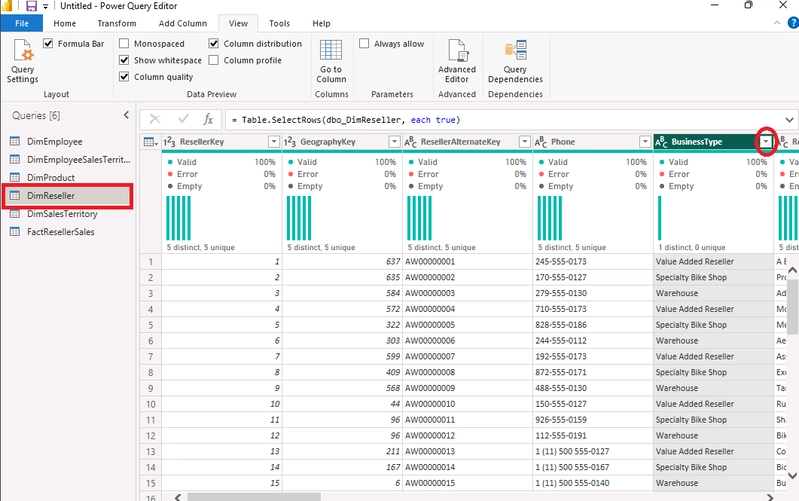Open BusinessType column filter dropdown
The image size is (799, 501).
766,142
